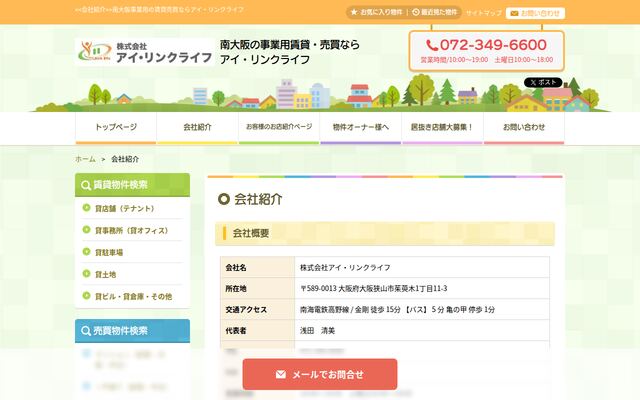
Task: Click the 南海電鉄高野線 access description
Action: tap(398, 310)
